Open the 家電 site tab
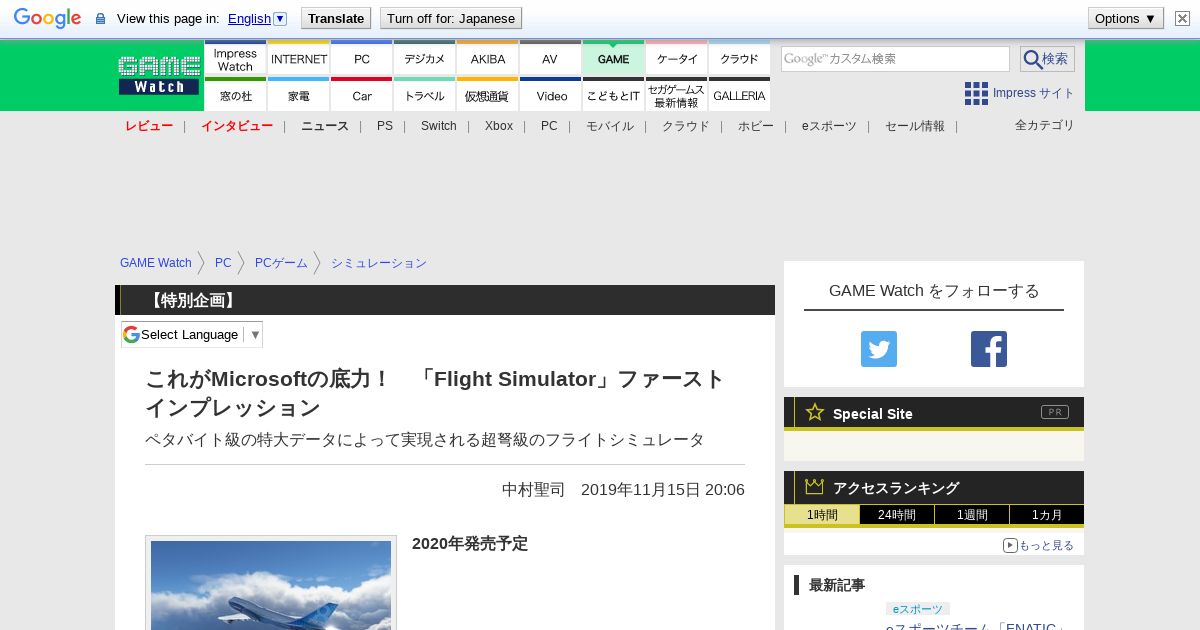Screen dimensions: 1200x630 [x=299, y=95]
